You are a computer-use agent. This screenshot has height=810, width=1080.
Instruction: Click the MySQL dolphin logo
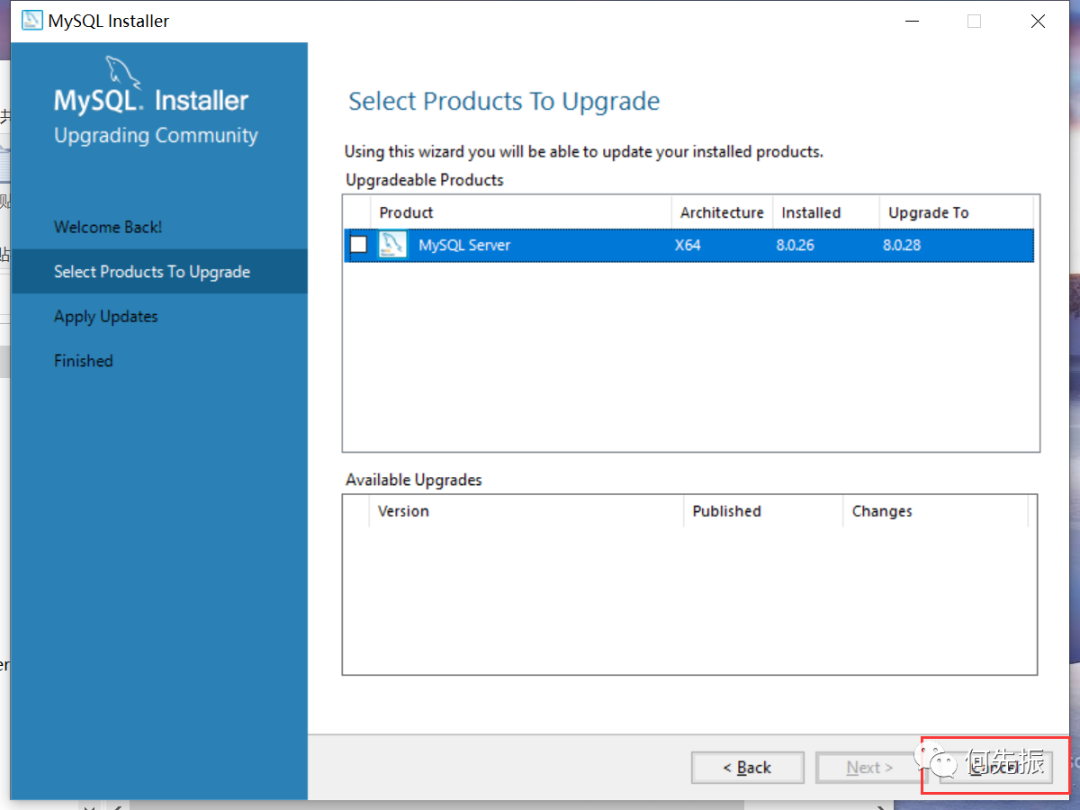123,72
